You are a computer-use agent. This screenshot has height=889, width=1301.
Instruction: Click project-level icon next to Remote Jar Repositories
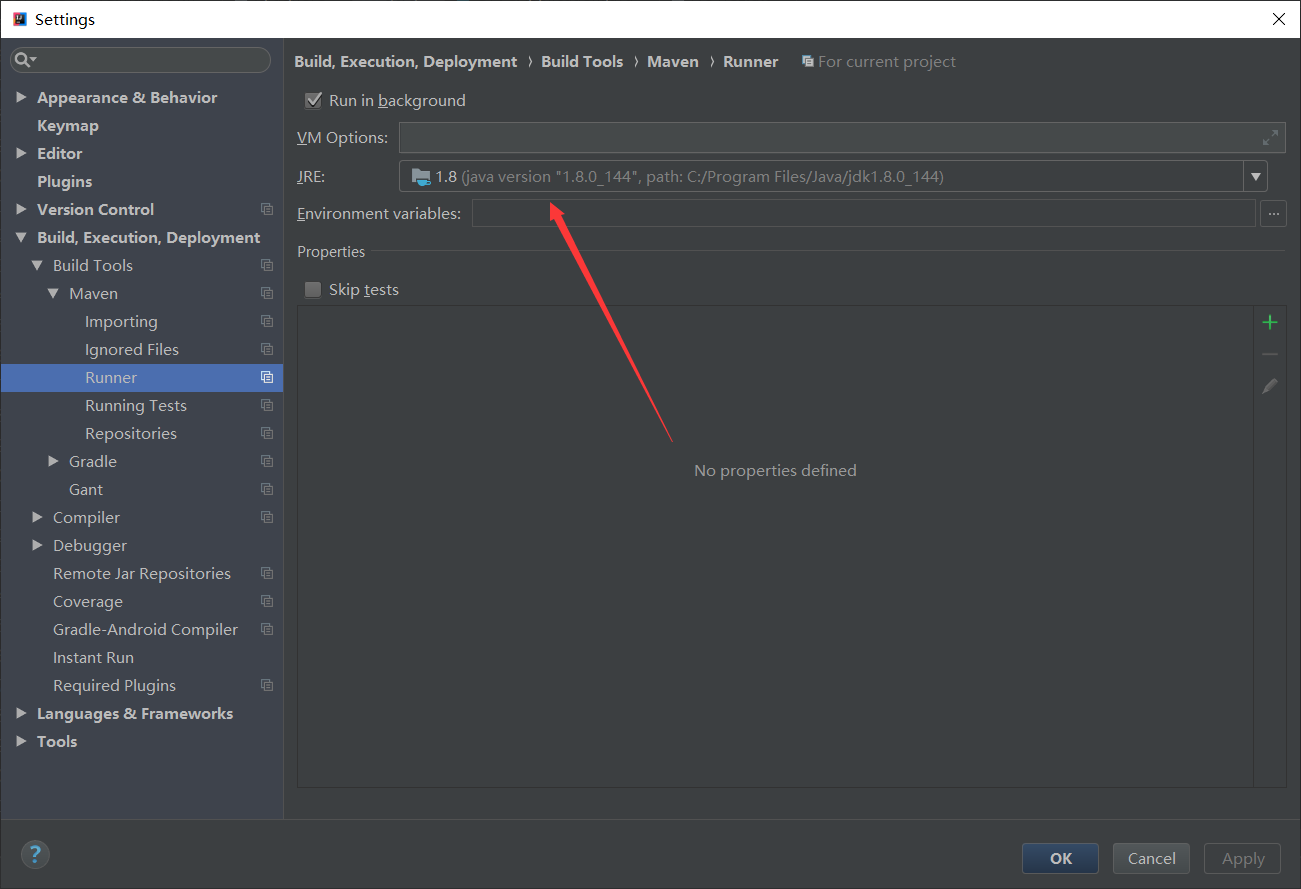click(x=267, y=573)
